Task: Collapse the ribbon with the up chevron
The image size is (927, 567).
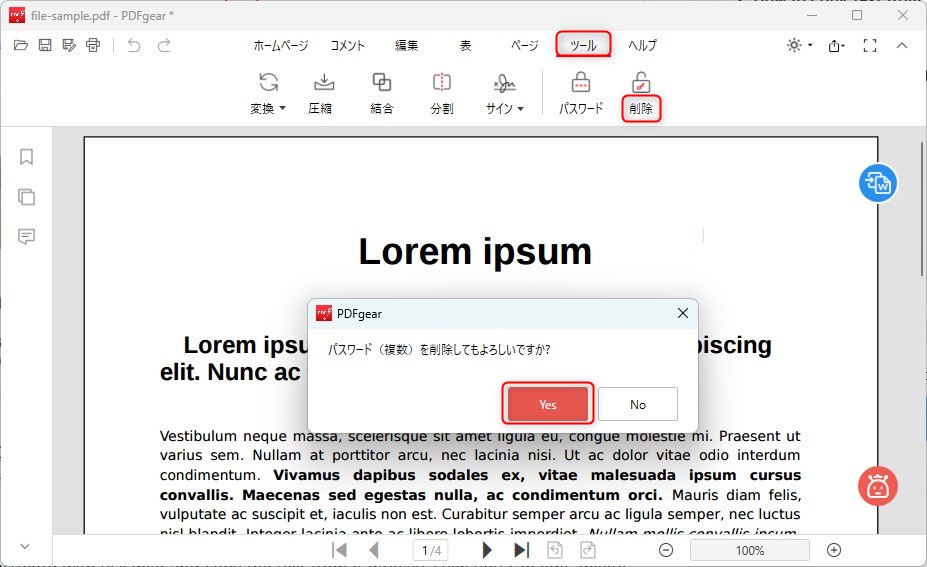Action: (902, 46)
